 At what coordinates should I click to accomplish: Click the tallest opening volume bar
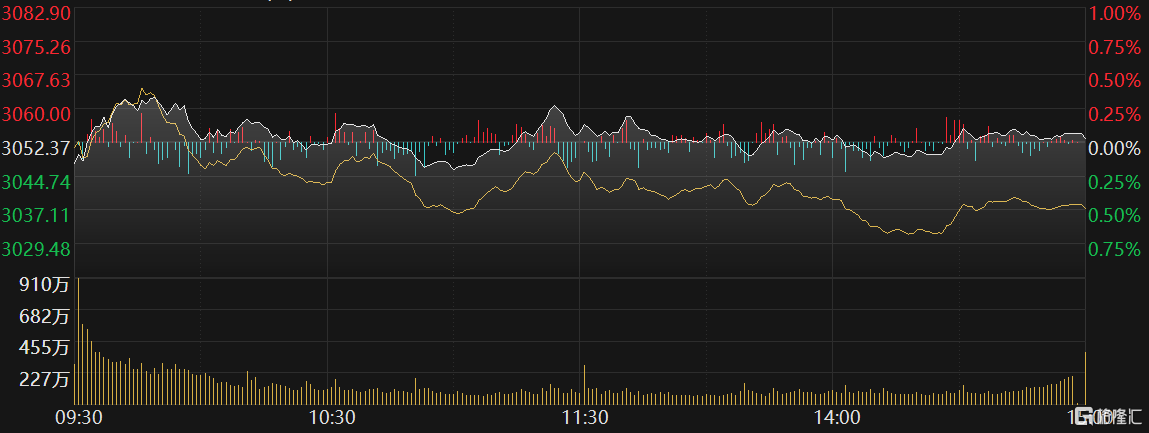pos(78,340)
